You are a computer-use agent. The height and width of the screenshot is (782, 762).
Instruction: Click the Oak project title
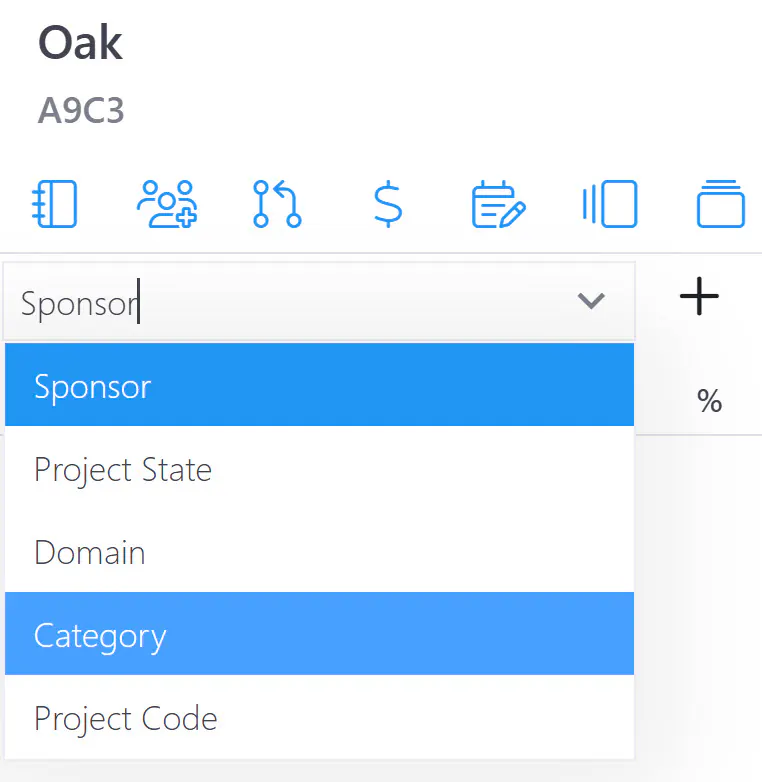pyautogui.click(x=80, y=43)
